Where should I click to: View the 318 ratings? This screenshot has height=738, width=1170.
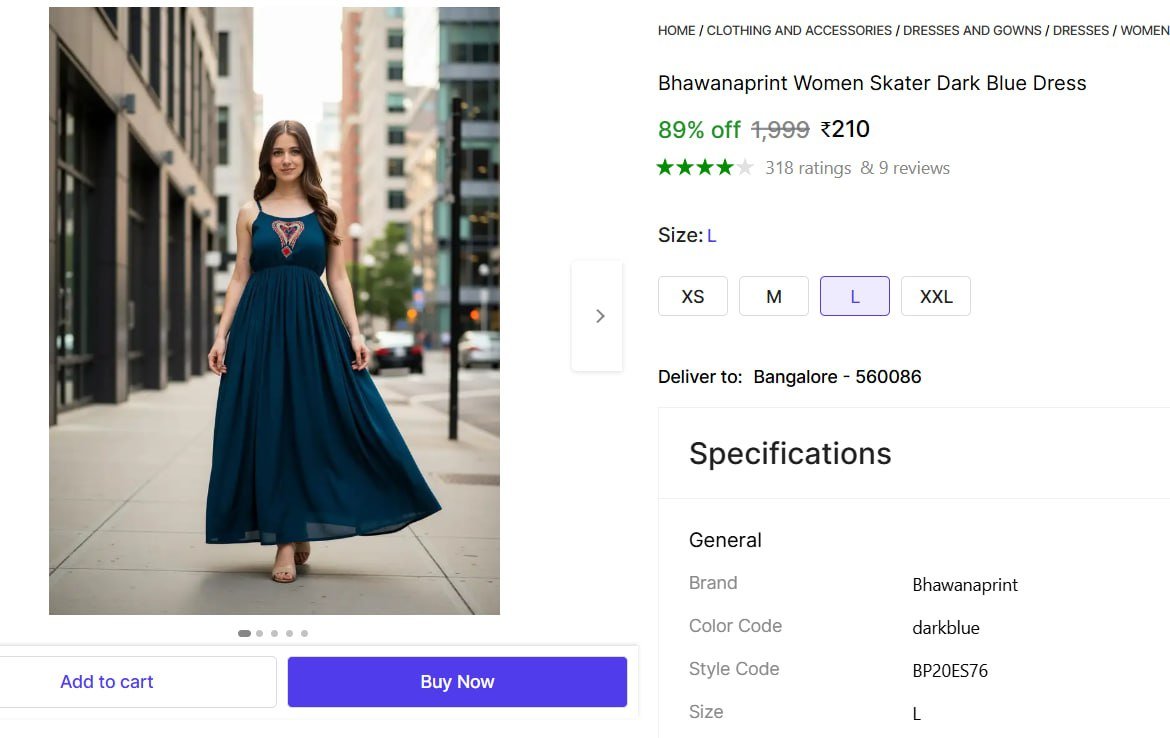tap(808, 167)
